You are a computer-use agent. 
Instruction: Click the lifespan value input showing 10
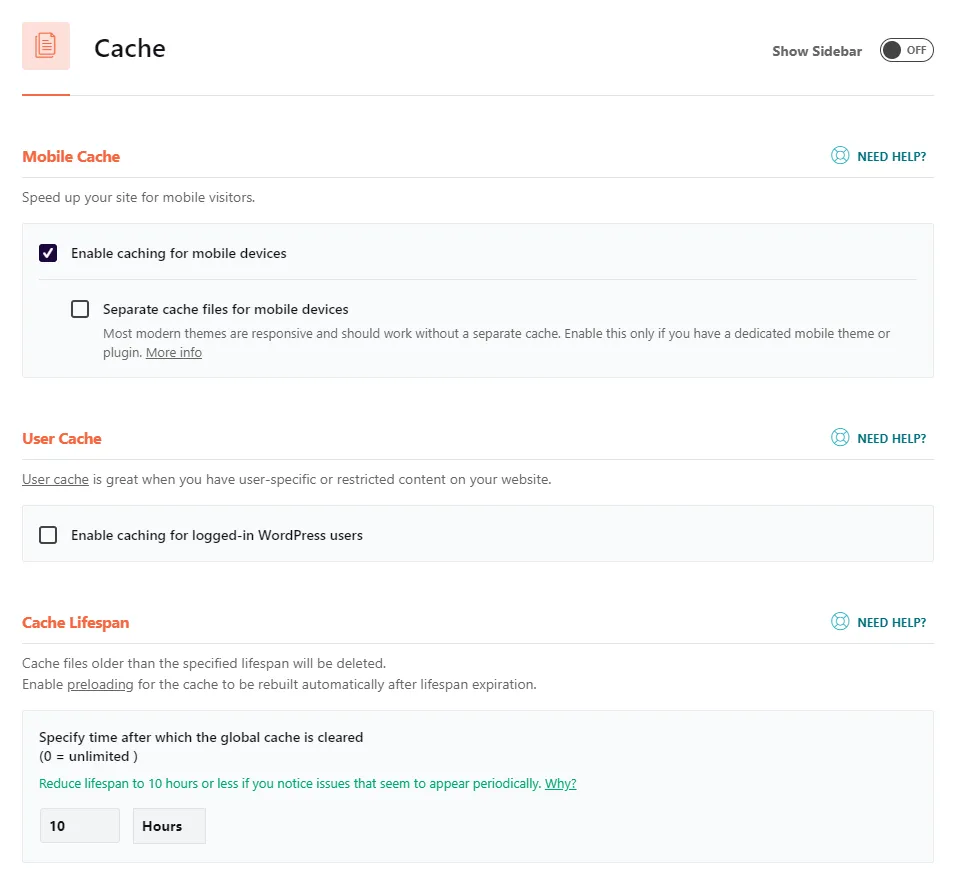79,825
